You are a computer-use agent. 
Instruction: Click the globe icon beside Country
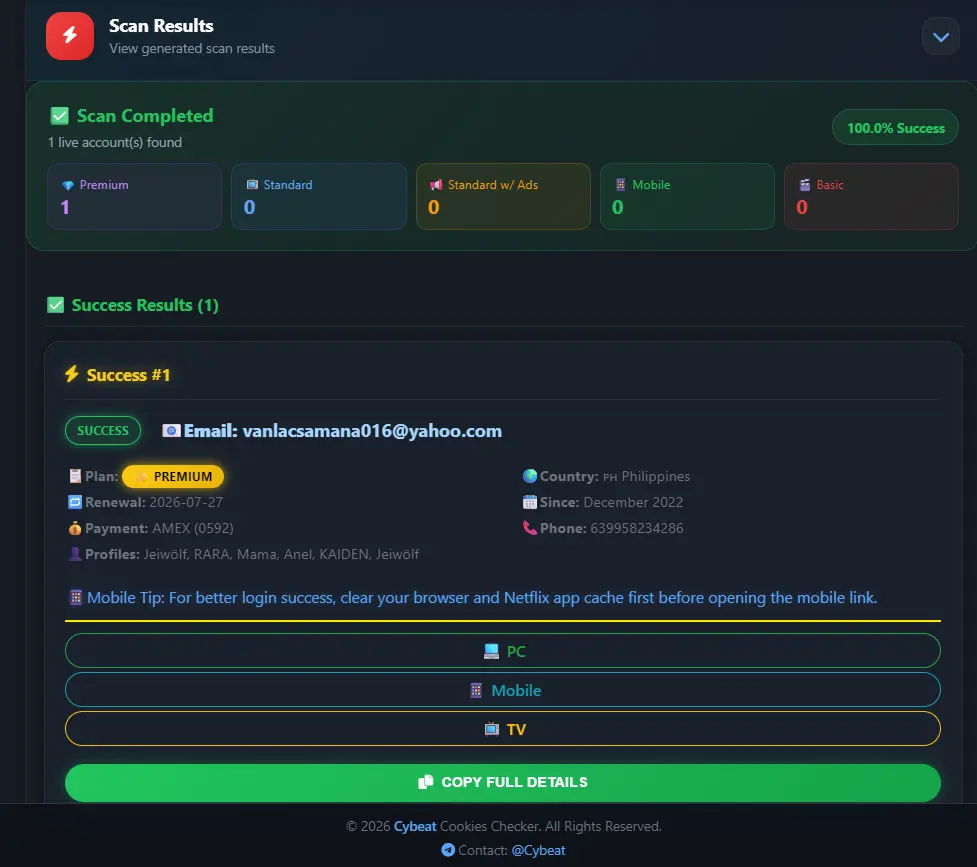point(530,476)
